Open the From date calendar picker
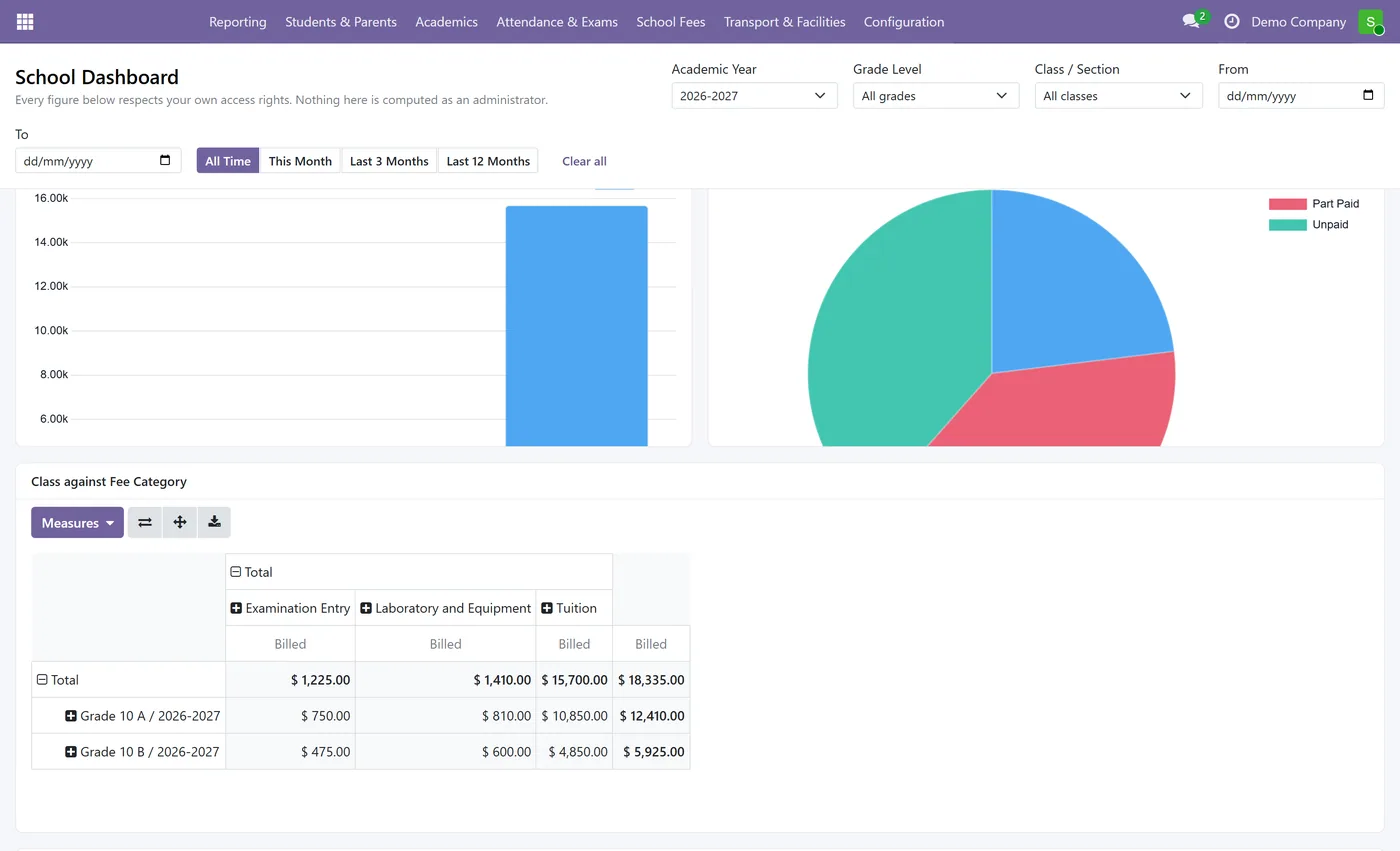The width and height of the screenshot is (1400, 851). pyautogui.click(x=1369, y=95)
